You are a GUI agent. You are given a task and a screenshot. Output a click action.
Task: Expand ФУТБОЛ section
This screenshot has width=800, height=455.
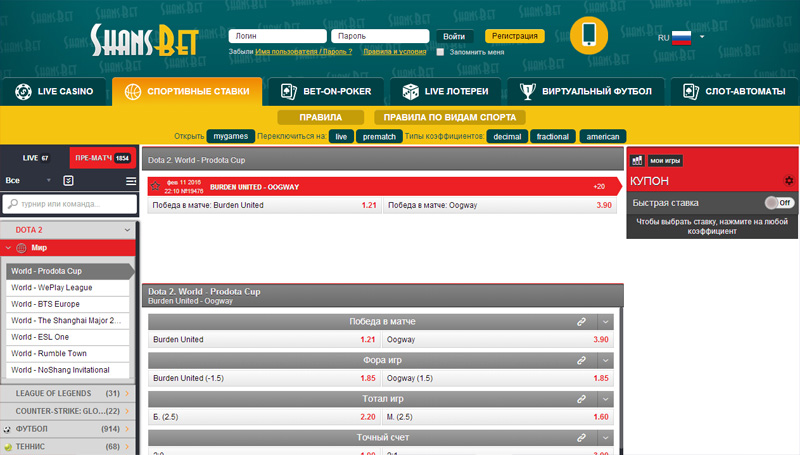tap(68, 429)
